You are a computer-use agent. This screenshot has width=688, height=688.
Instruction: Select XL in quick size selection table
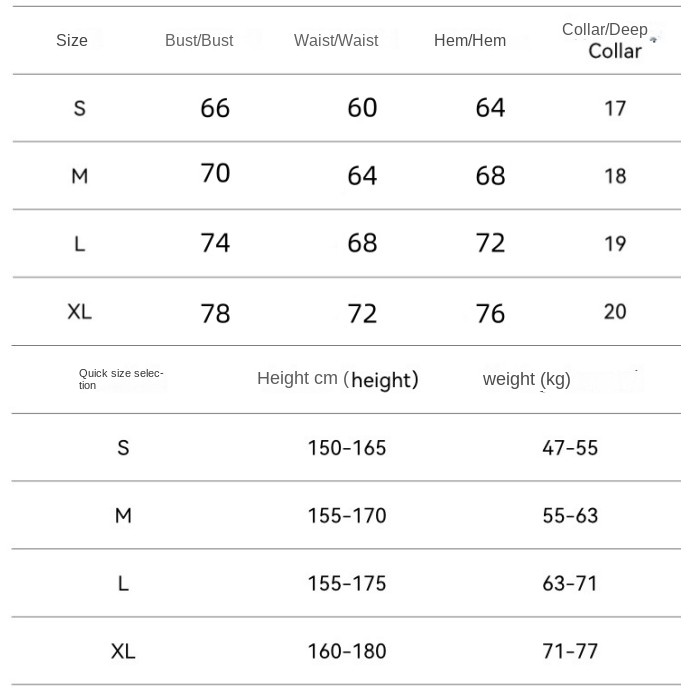123,651
